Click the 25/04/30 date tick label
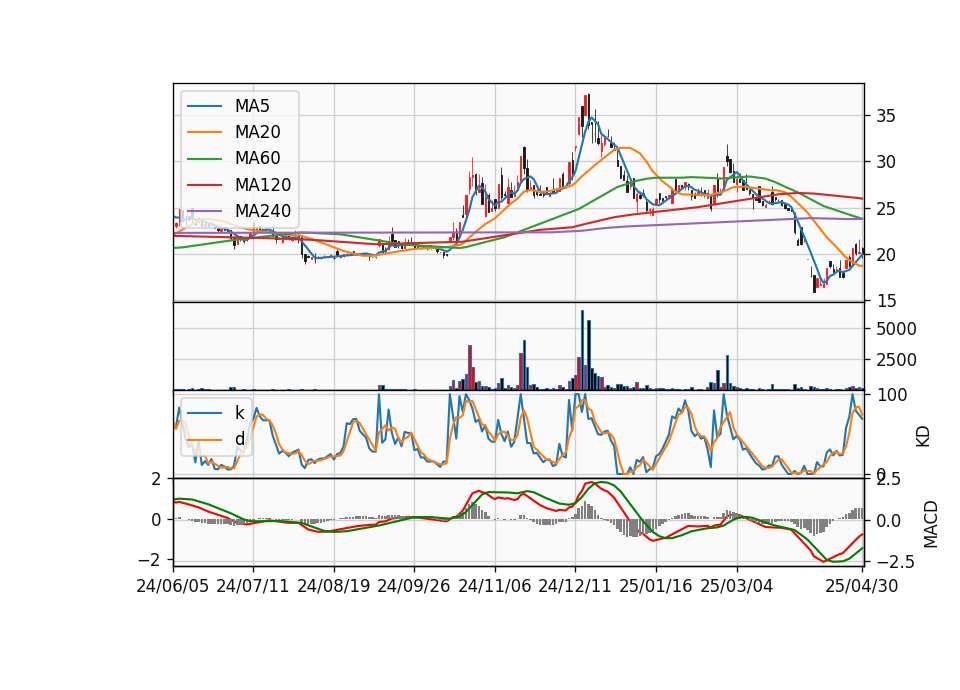The height and width of the screenshot is (690, 960). pyautogui.click(x=862, y=586)
